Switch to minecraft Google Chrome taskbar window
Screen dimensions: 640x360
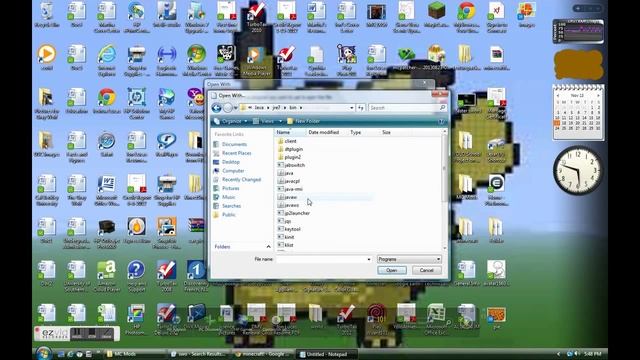(x=263, y=354)
